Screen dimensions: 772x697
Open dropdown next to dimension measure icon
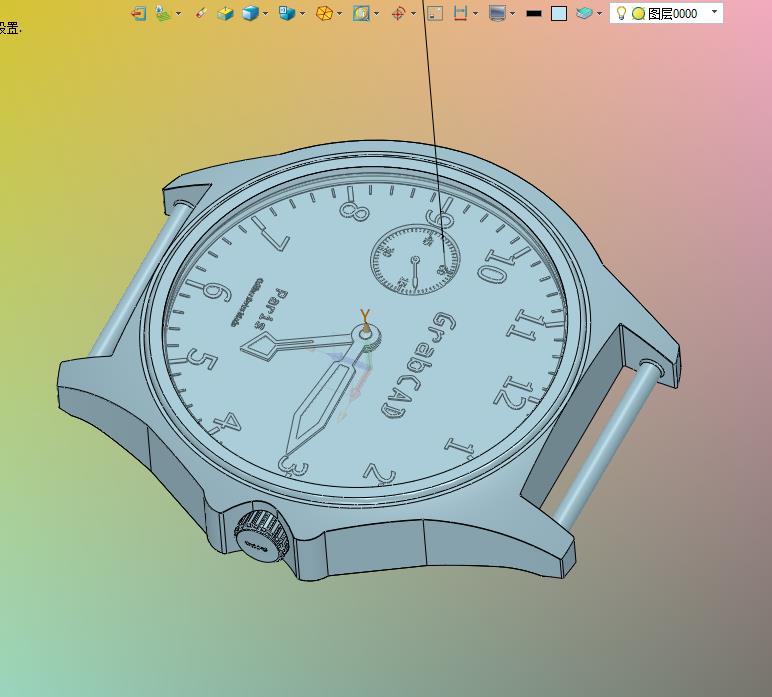[475, 13]
